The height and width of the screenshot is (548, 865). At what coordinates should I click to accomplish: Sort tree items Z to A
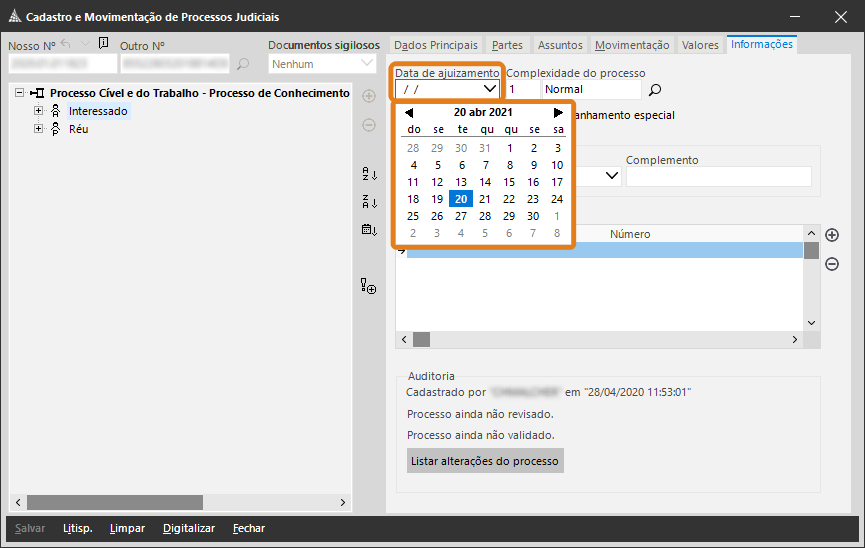(x=369, y=202)
